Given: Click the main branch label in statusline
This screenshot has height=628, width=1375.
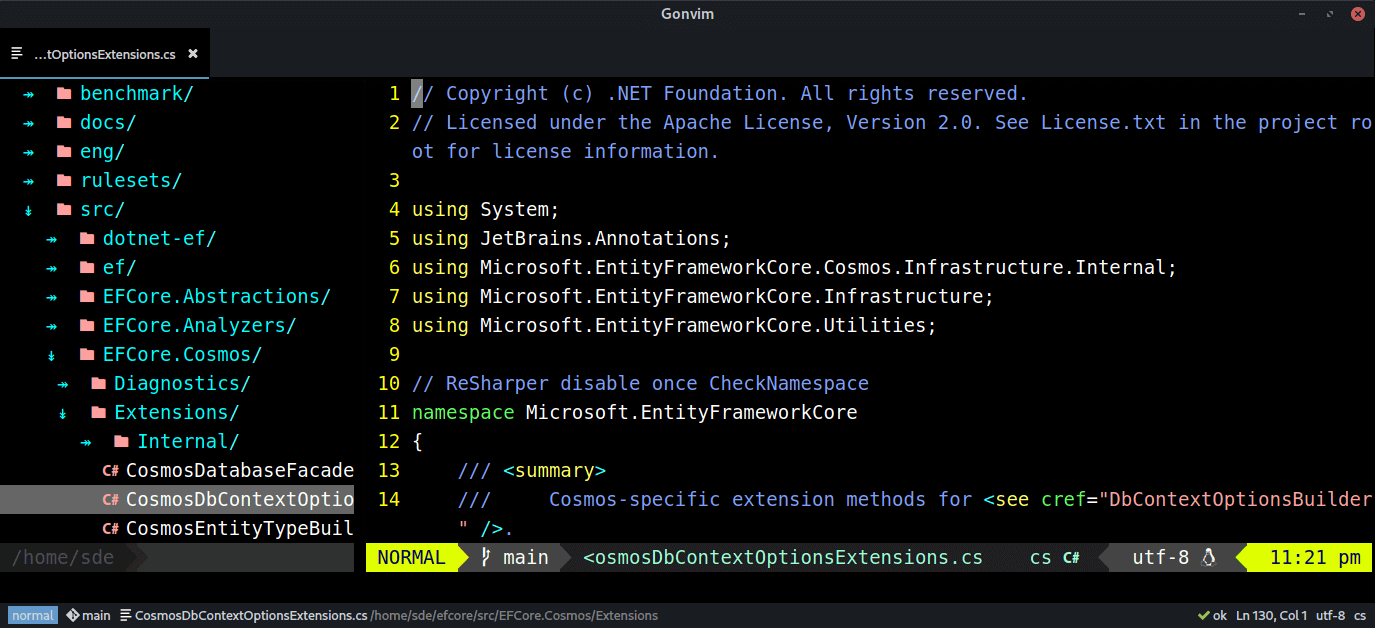Looking at the screenshot, I should click(x=526, y=558).
